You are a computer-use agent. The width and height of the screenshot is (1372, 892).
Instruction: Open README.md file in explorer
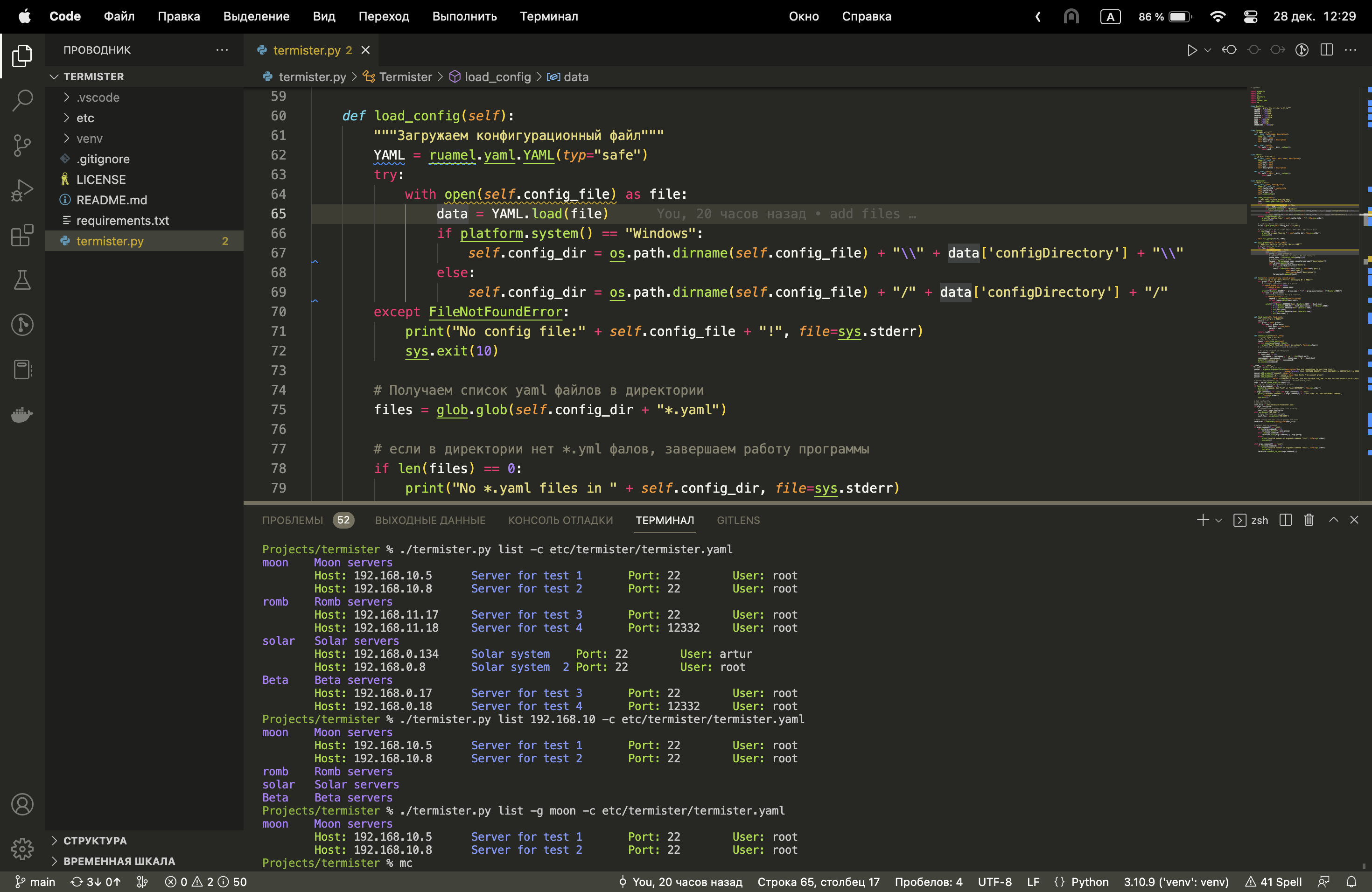111,200
